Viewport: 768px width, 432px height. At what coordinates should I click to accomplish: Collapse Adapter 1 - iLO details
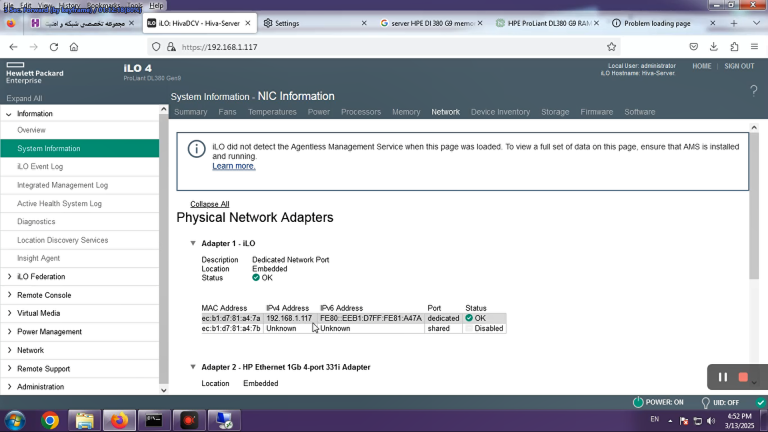192,243
